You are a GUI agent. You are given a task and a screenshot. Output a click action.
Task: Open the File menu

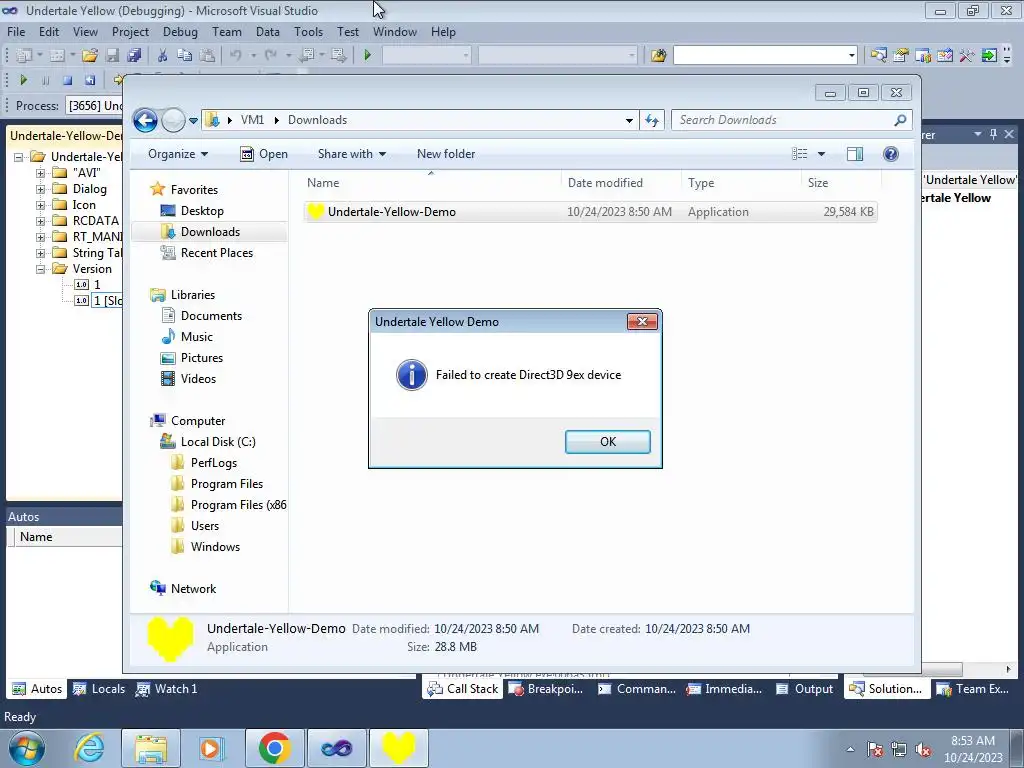16,32
